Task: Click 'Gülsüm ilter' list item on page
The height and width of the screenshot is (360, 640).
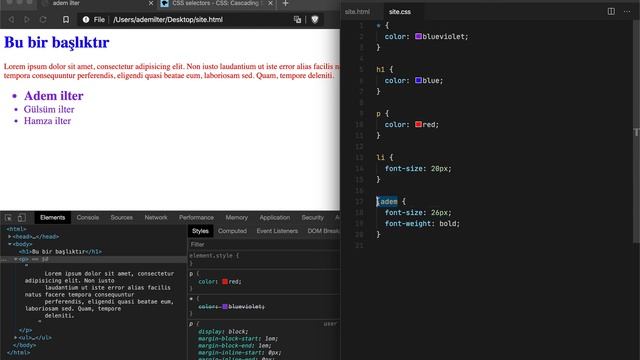Action: pyautogui.click(x=49, y=109)
